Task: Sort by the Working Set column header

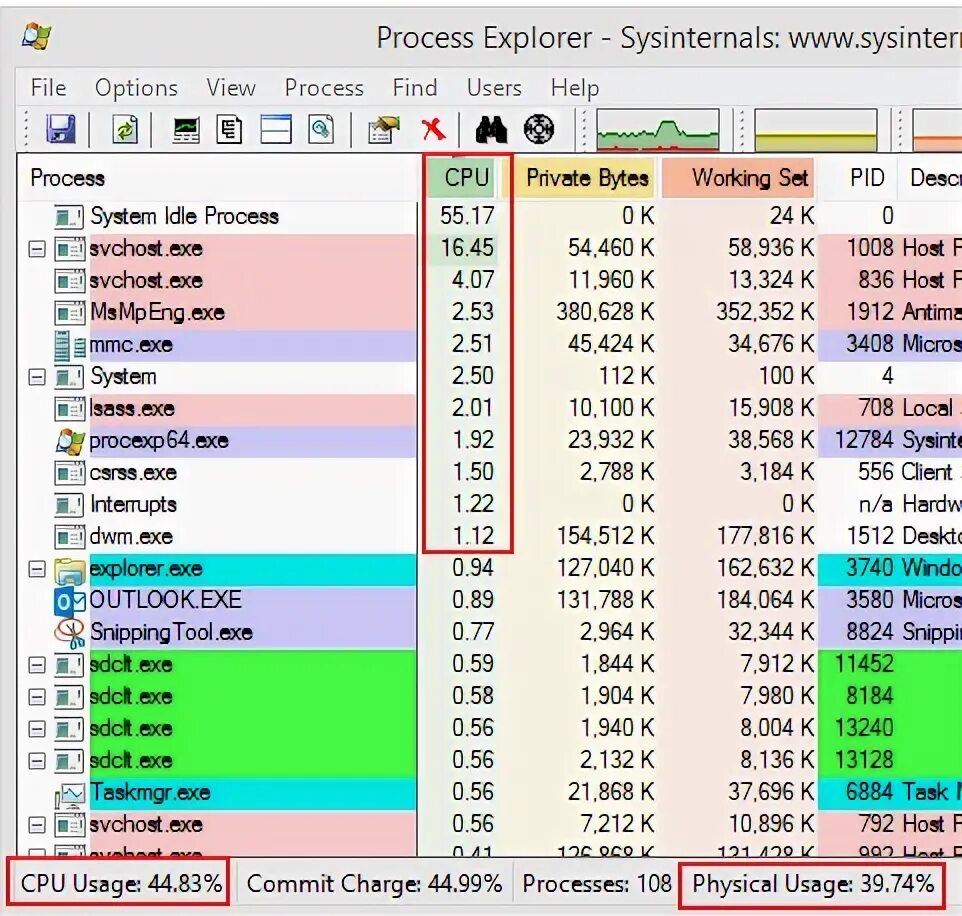Action: (739, 178)
